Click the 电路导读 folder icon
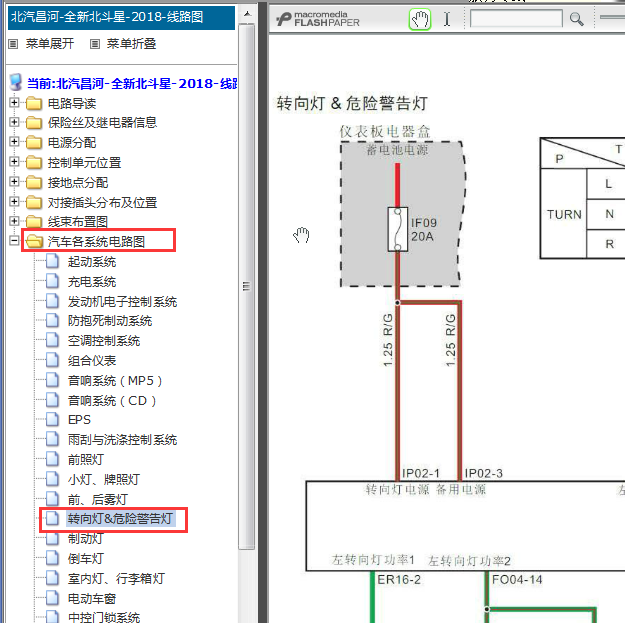This screenshot has height=623, width=625. click(x=34, y=103)
